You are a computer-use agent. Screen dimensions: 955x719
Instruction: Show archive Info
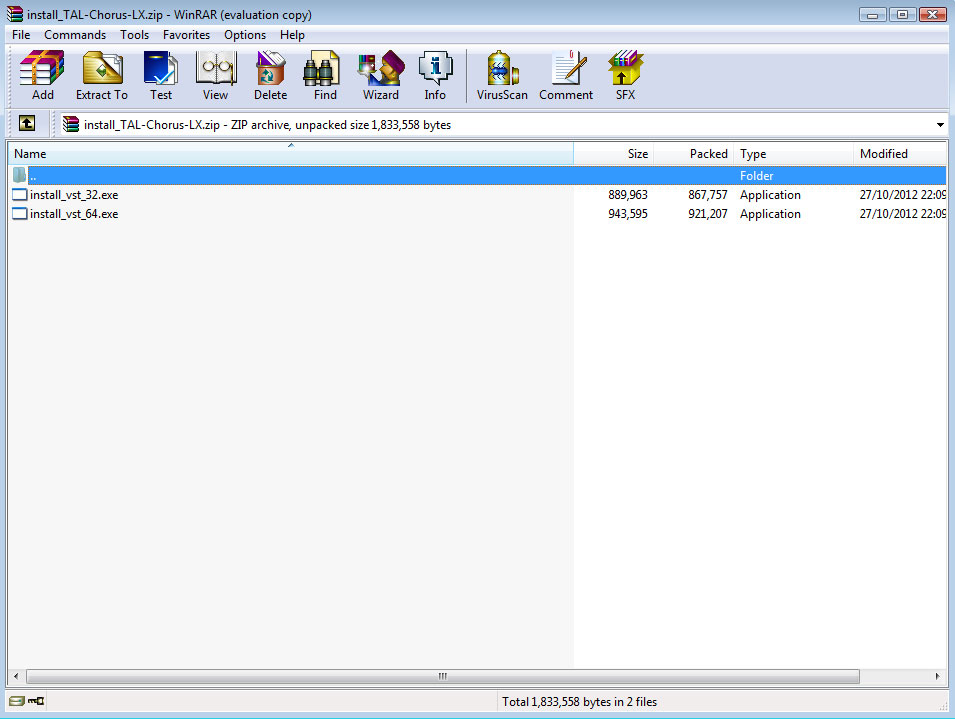(435, 75)
